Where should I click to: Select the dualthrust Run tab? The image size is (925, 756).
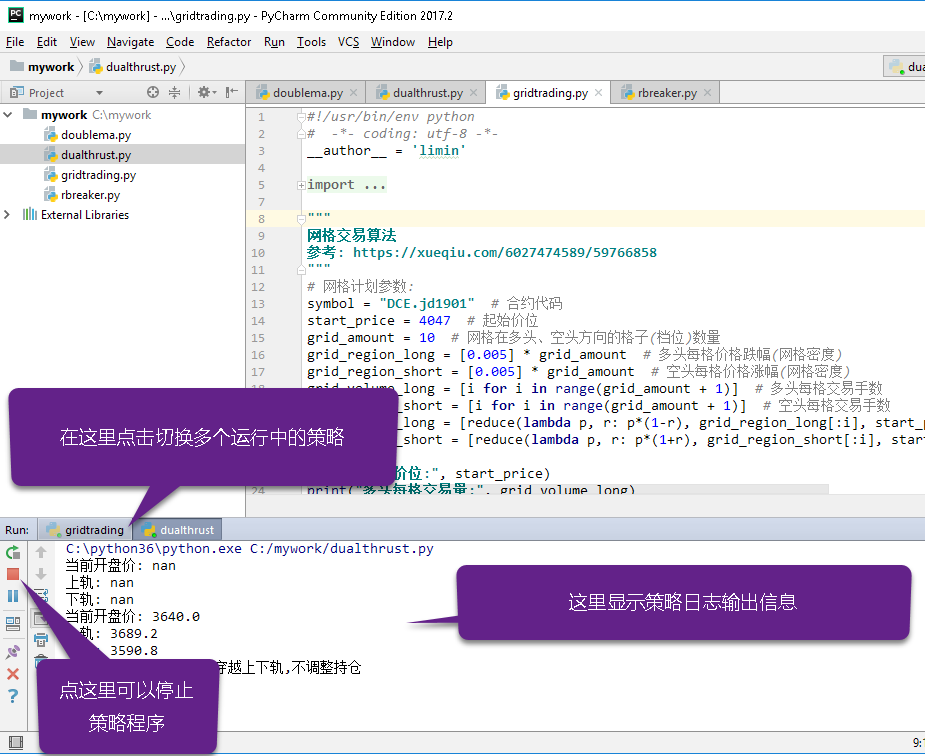tap(179, 530)
